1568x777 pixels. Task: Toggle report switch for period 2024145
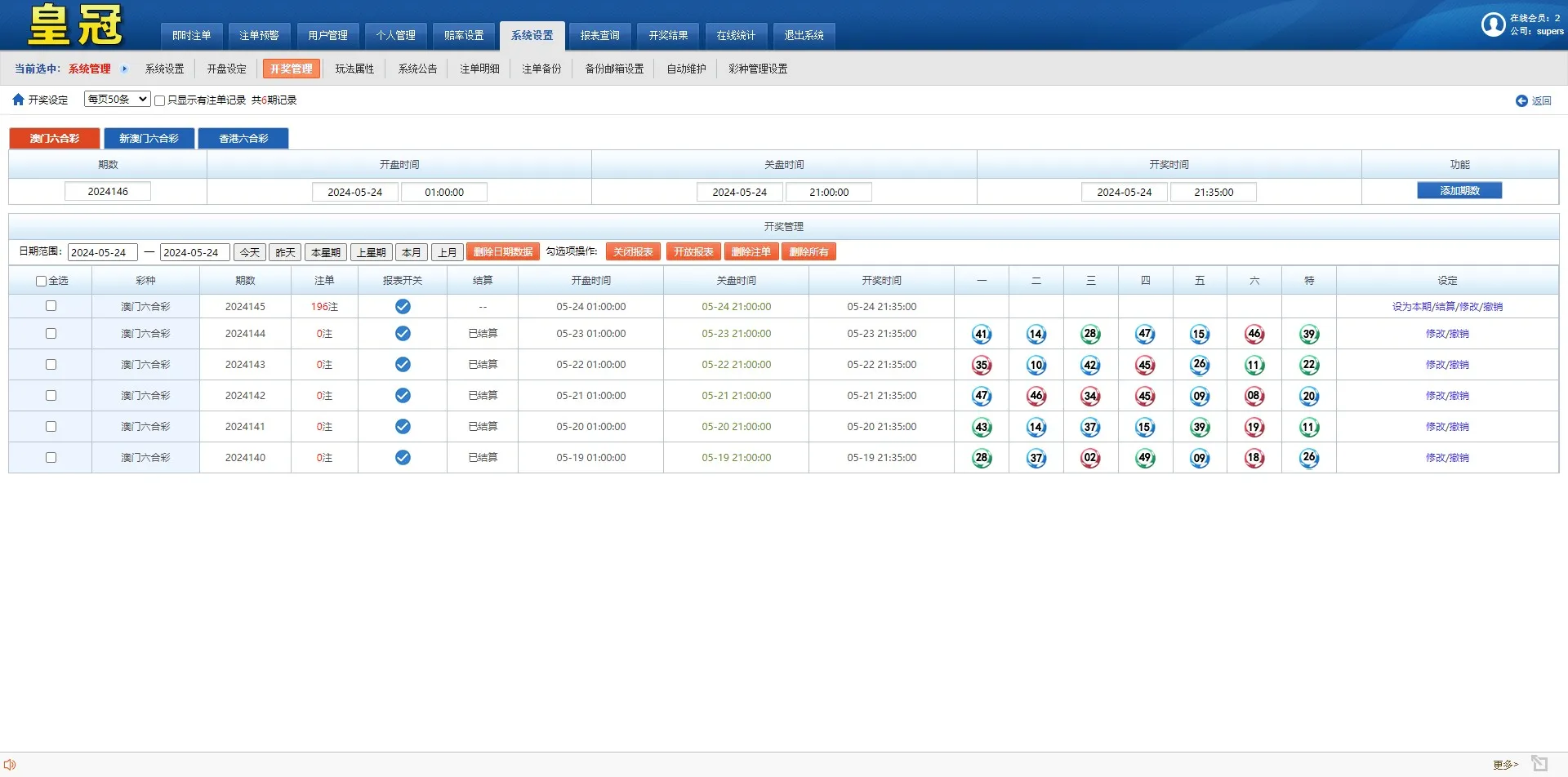pyautogui.click(x=403, y=307)
